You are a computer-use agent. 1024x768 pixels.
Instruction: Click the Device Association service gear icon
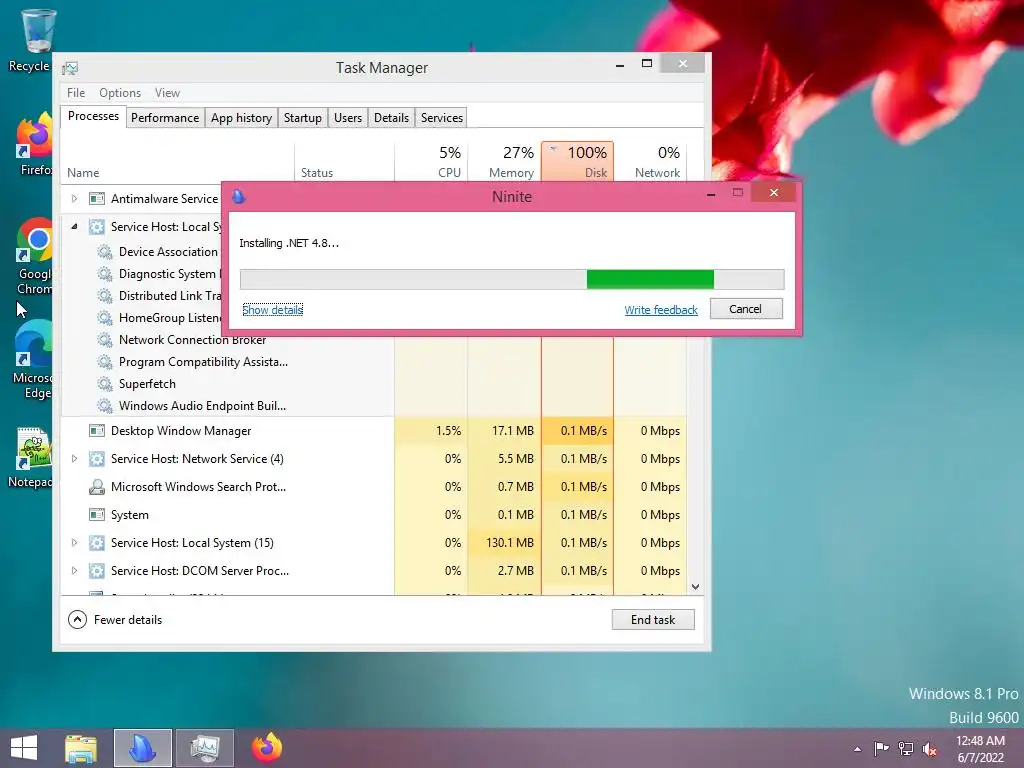coord(104,251)
